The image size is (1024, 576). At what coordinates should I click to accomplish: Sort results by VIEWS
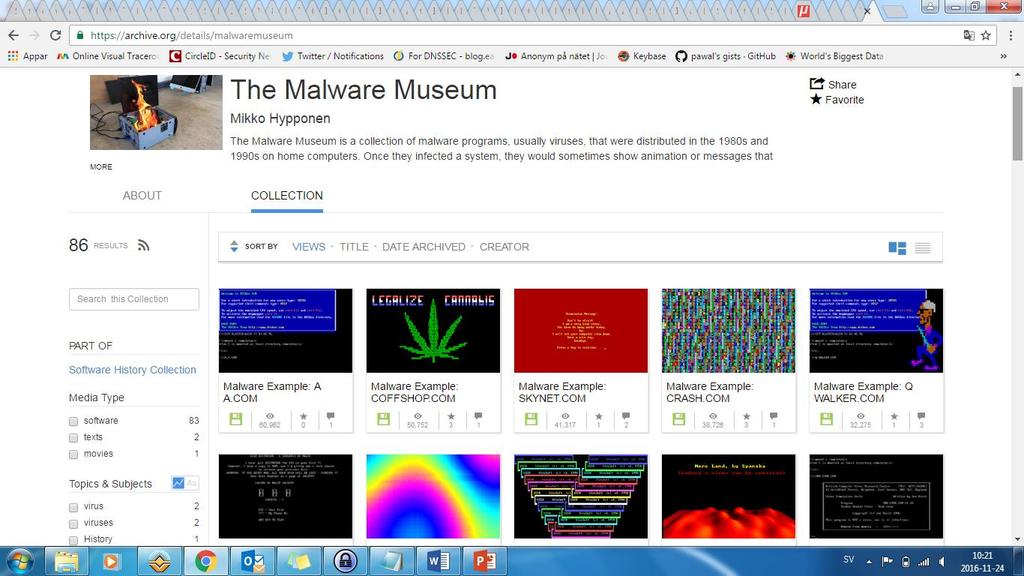point(308,247)
